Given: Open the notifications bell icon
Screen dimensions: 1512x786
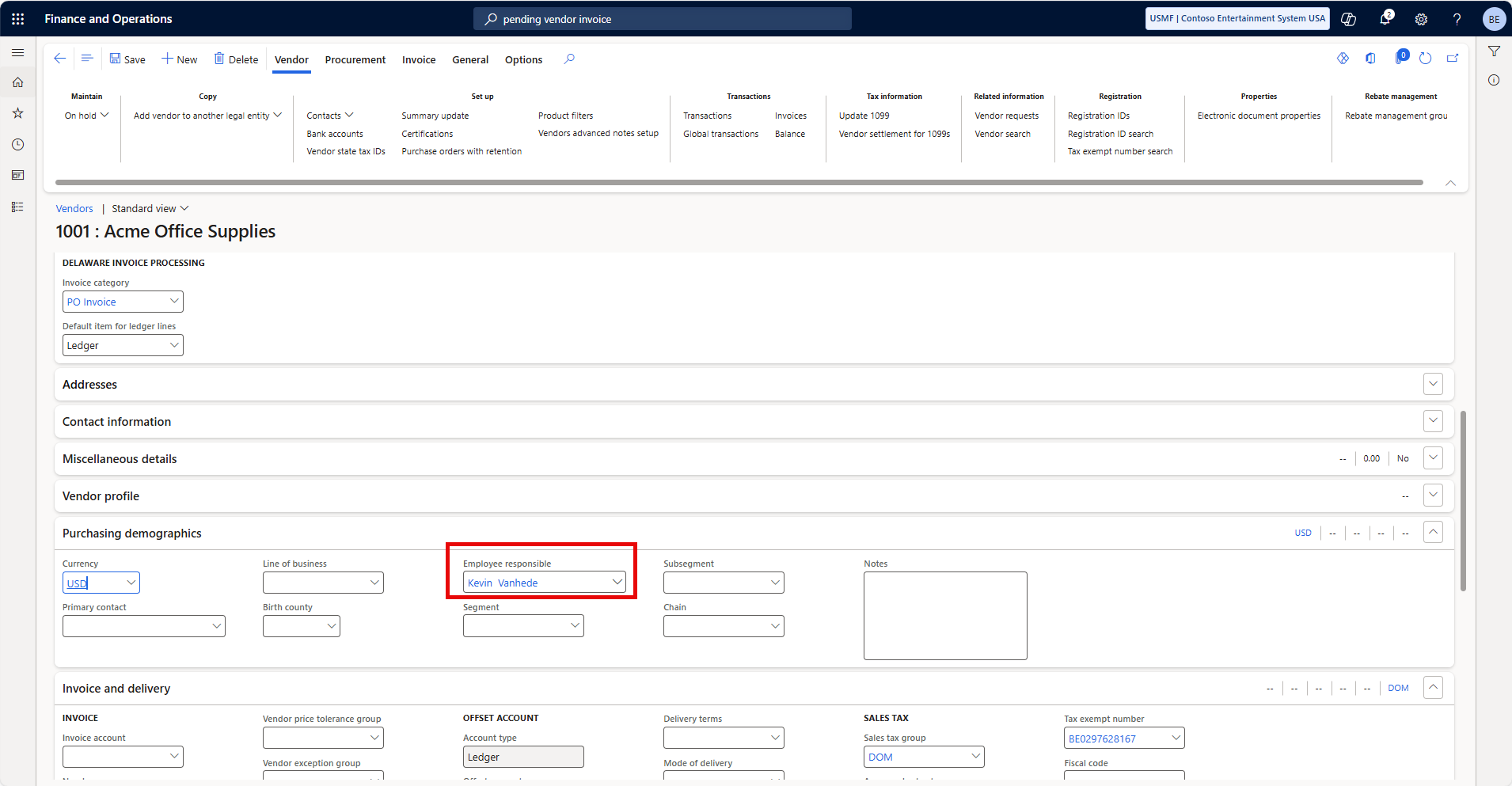Looking at the screenshot, I should coord(1385,19).
